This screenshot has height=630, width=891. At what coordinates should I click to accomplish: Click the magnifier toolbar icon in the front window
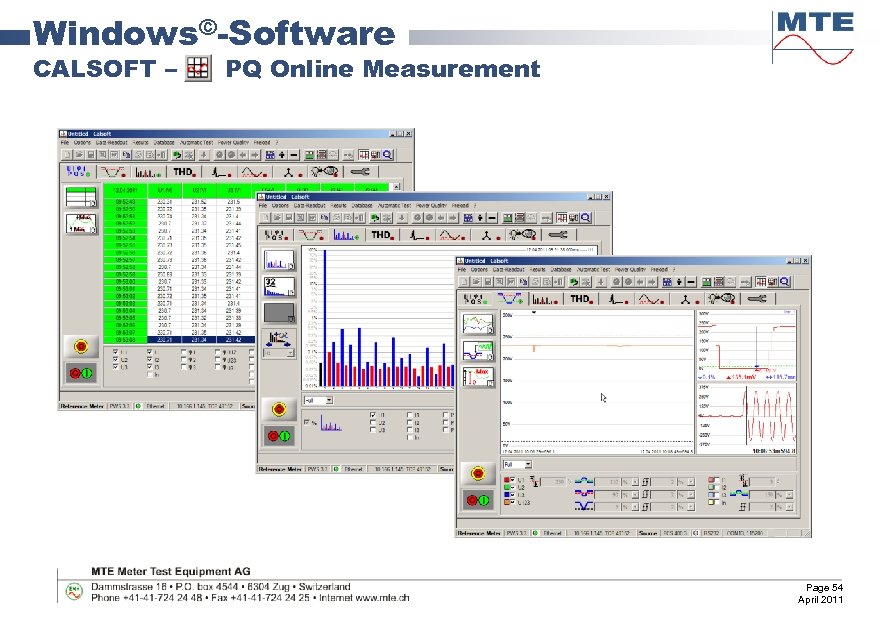pyautogui.click(x=785, y=282)
